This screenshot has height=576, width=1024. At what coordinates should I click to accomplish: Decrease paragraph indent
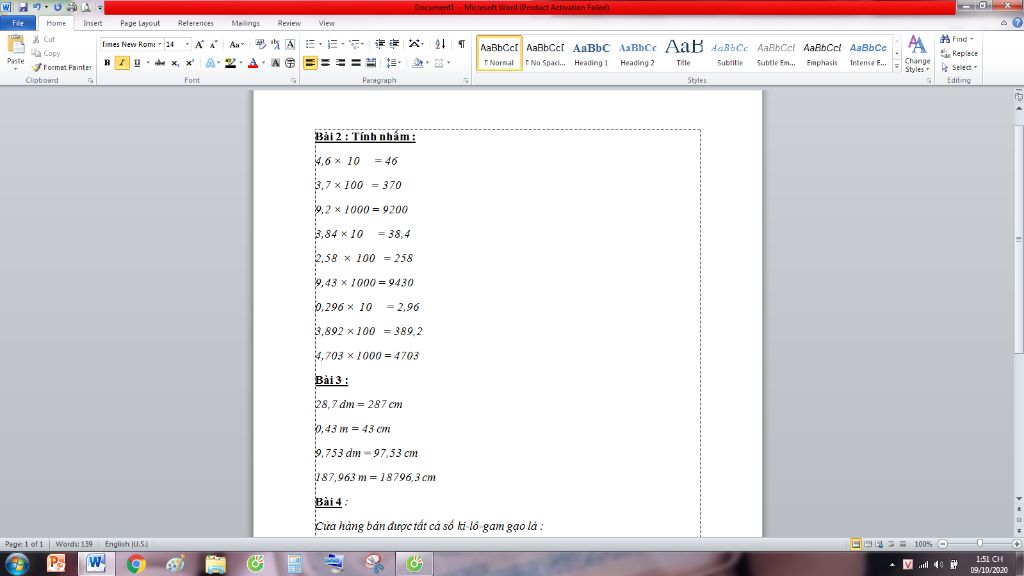pyautogui.click(x=380, y=44)
